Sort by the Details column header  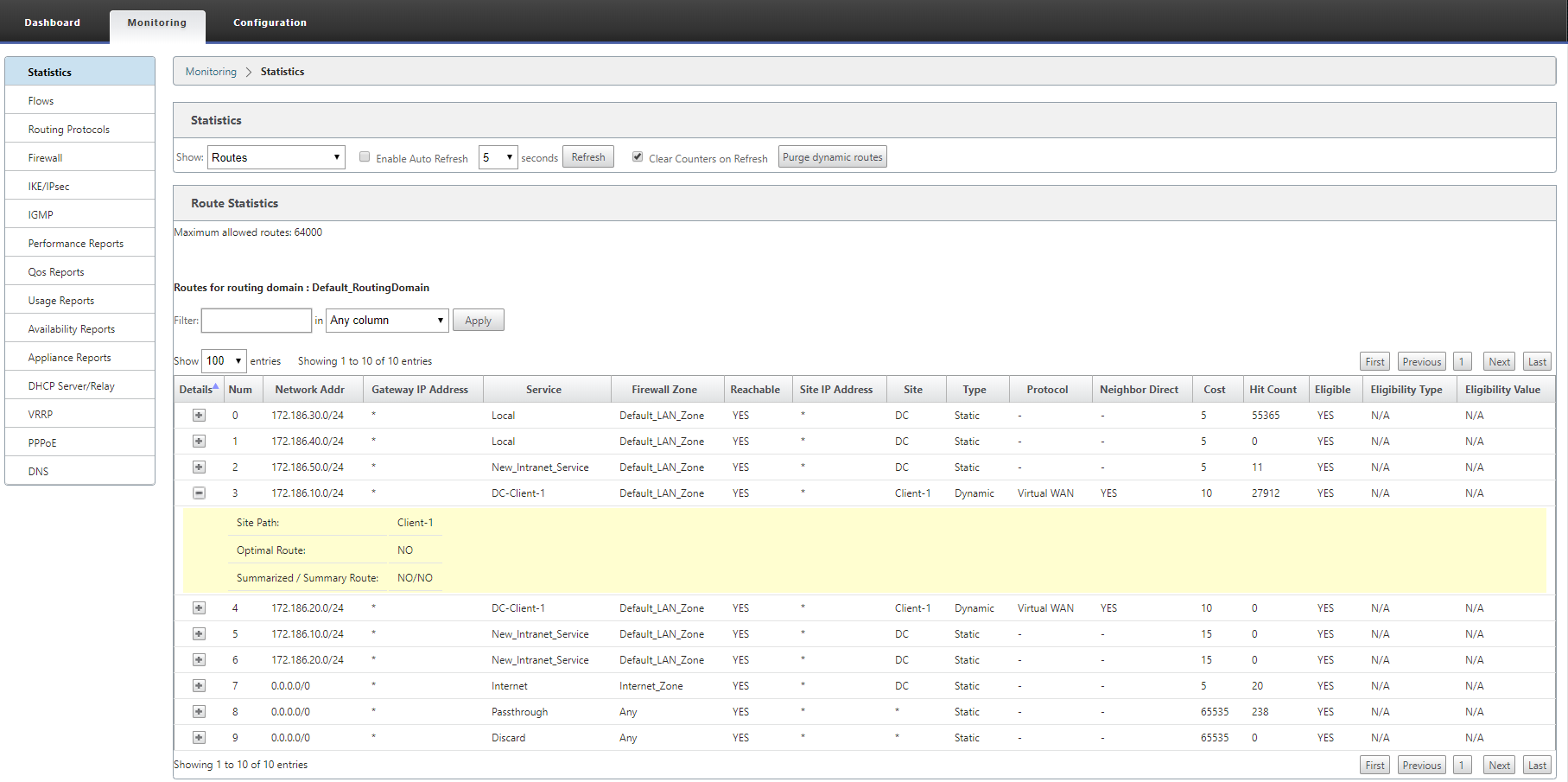coord(199,390)
